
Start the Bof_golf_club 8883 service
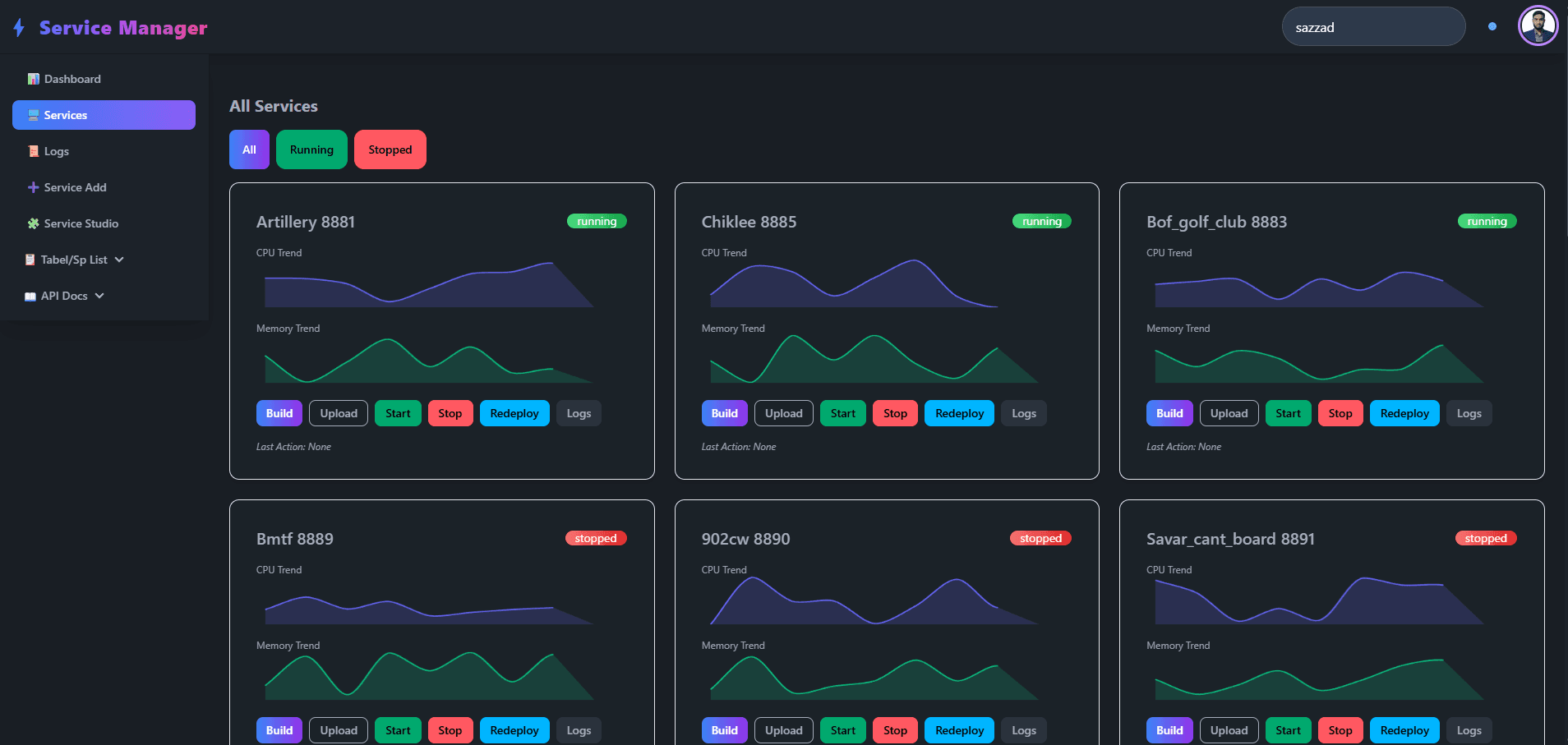coord(1289,413)
